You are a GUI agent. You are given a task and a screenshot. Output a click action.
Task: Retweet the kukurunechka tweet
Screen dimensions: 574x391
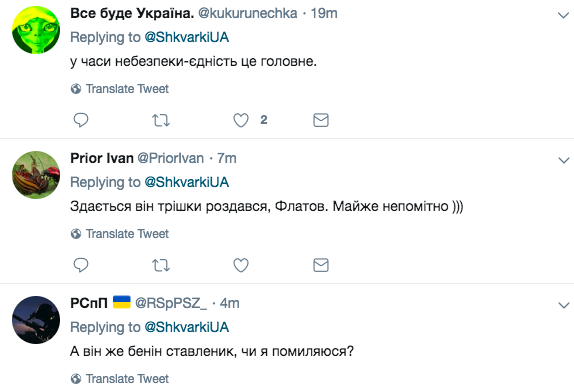(x=161, y=120)
